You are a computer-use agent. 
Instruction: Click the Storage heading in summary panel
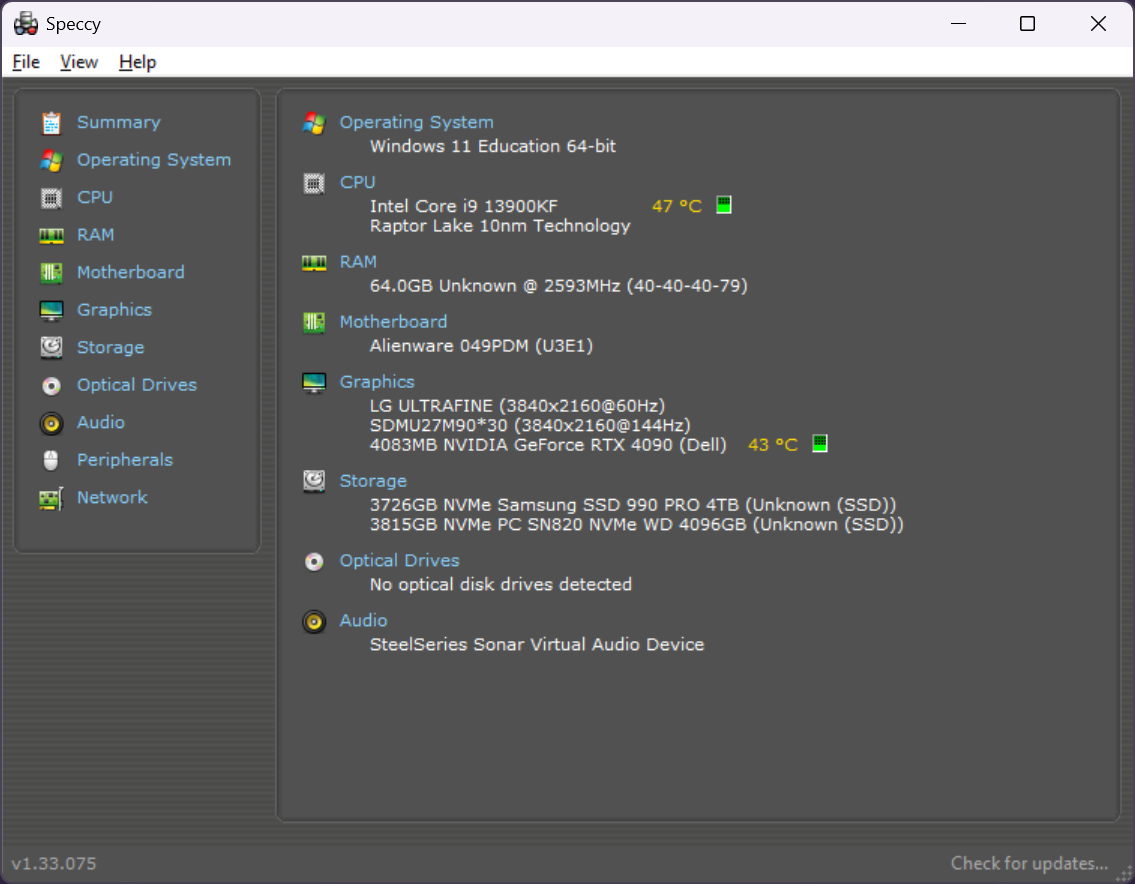(373, 481)
